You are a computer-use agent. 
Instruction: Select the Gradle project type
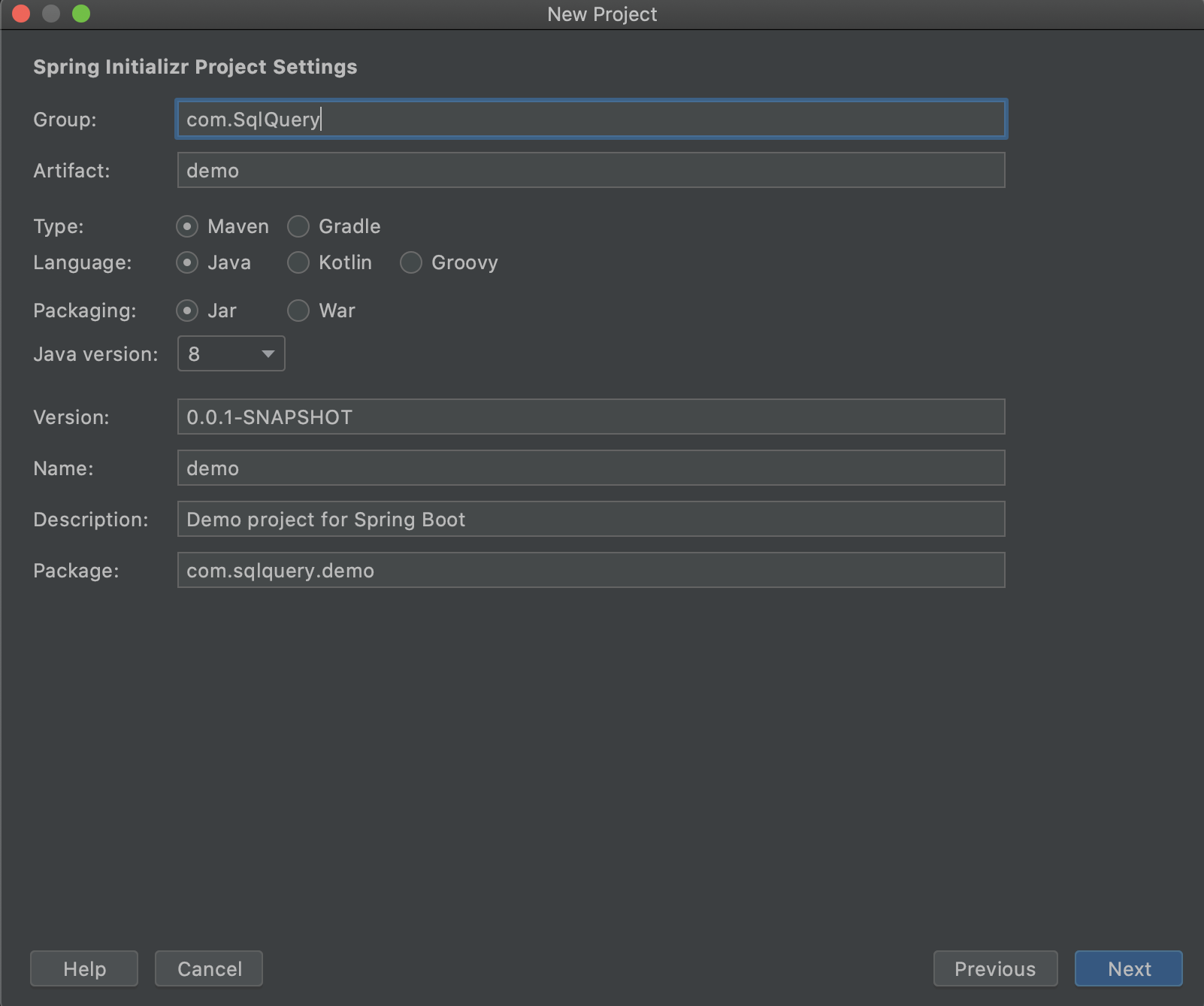coord(298,226)
